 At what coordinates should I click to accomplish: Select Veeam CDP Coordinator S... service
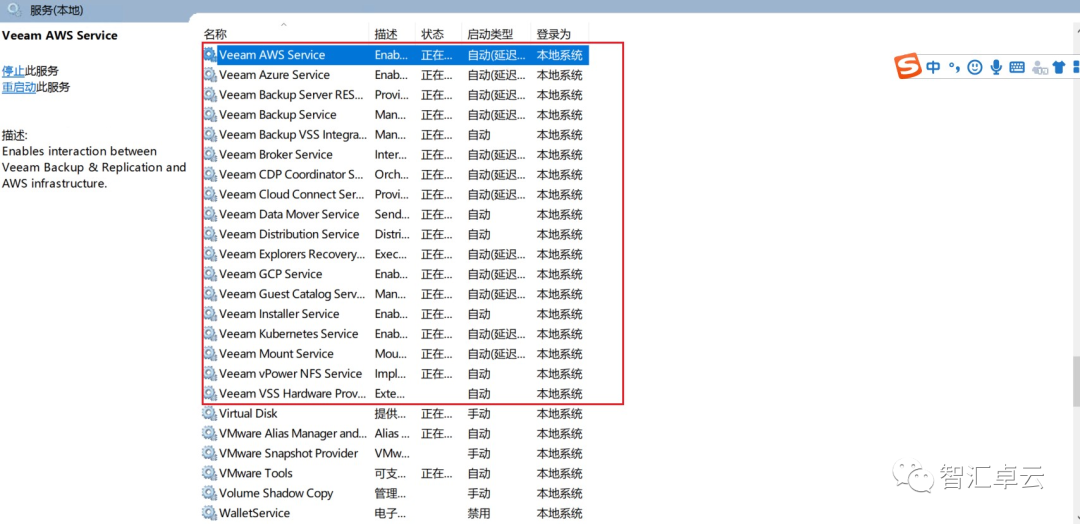[x=395, y=175]
